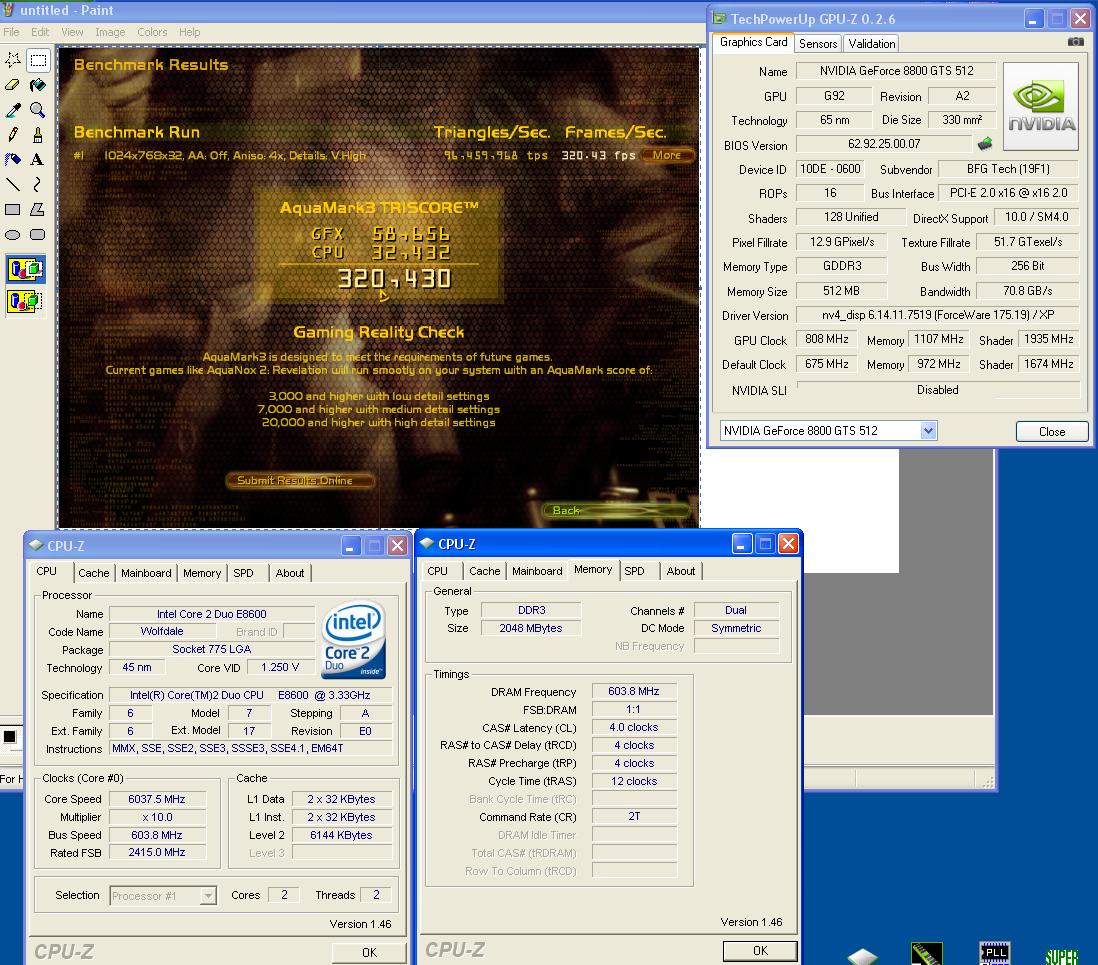Open SPD tab in left CPU-Z window

pos(244,573)
